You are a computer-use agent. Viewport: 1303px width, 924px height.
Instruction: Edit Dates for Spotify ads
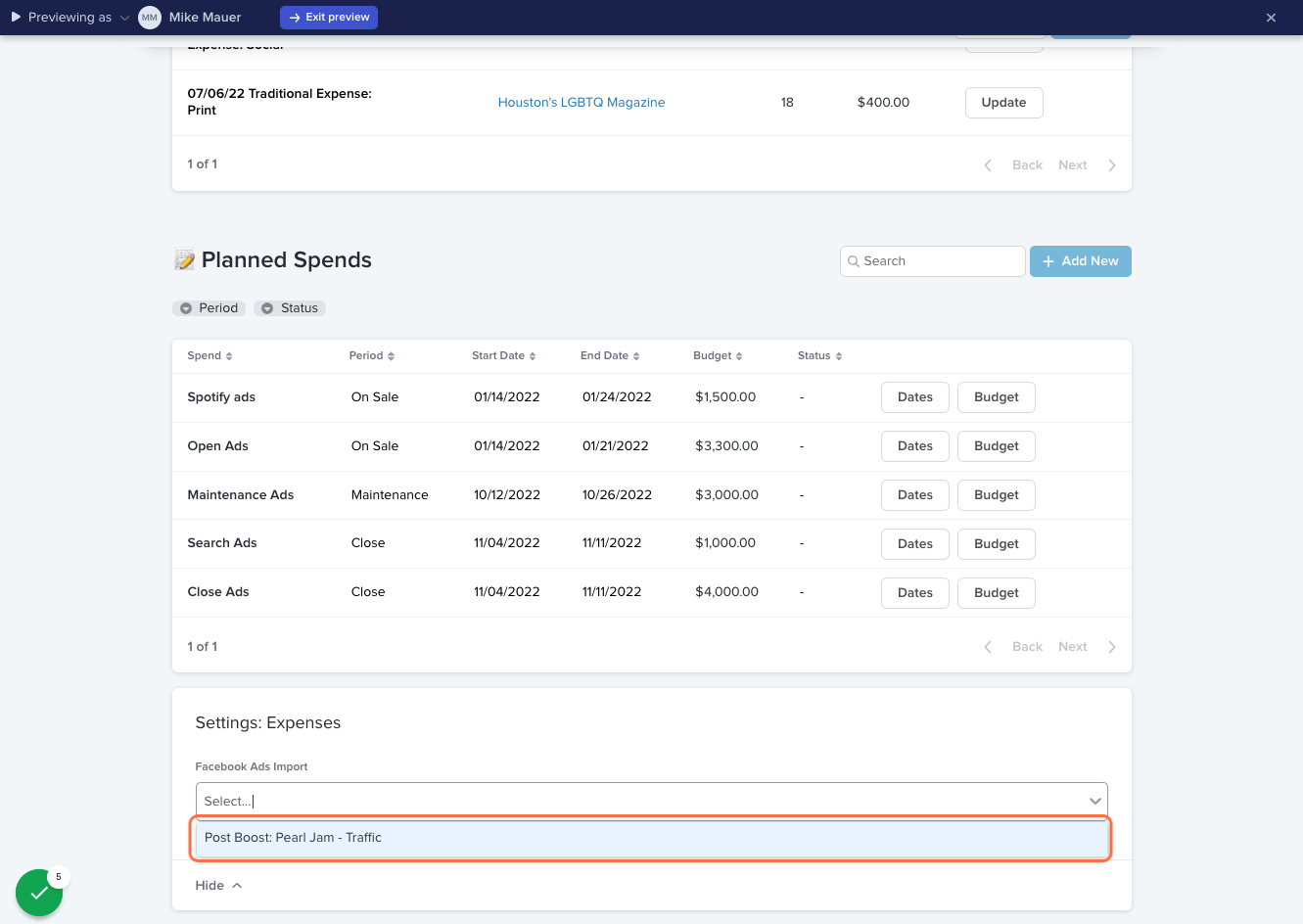tap(915, 397)
